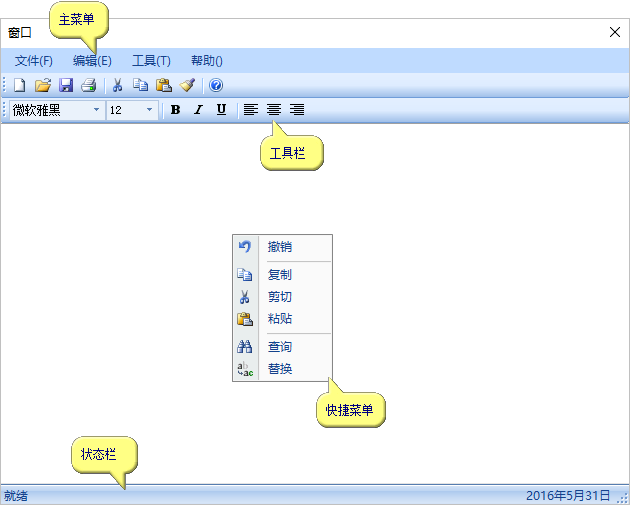
Task: Click the Paste clipboard toolbar icon
Action: tap(163, 86)
